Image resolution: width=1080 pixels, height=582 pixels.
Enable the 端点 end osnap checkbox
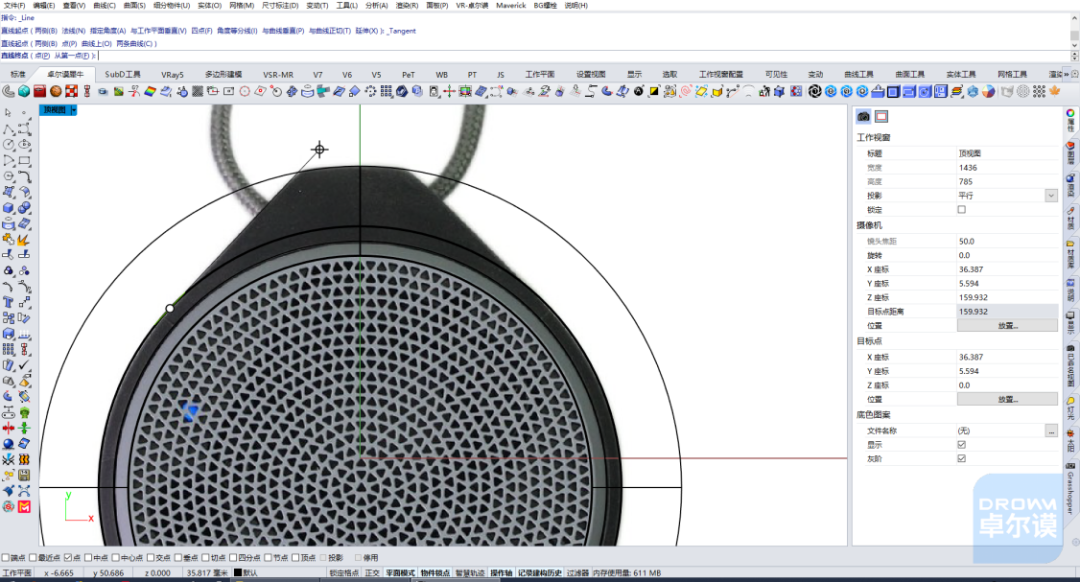point(6,557)
